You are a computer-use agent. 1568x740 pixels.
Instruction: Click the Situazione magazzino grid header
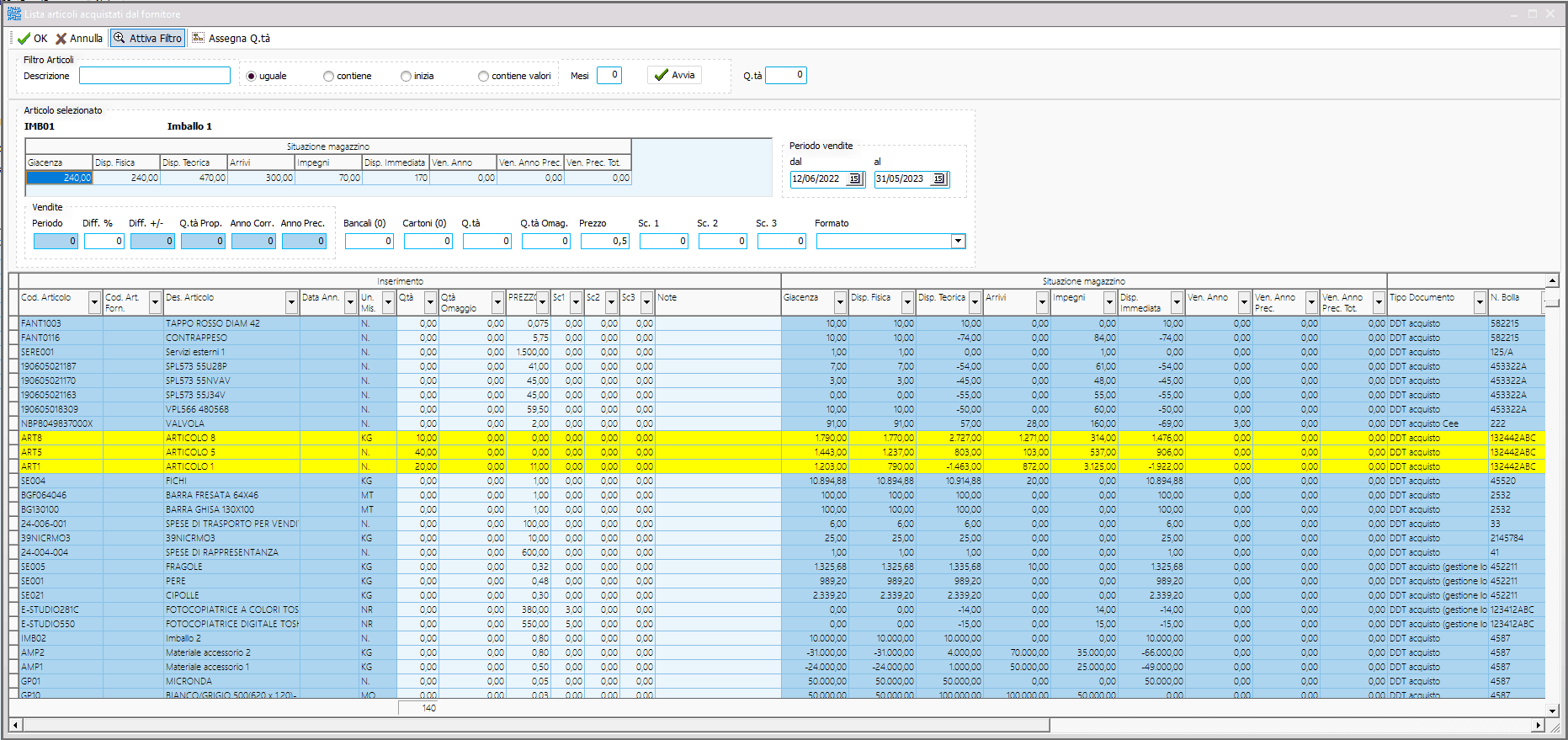pyautogui.click(x=1084, y=281)
